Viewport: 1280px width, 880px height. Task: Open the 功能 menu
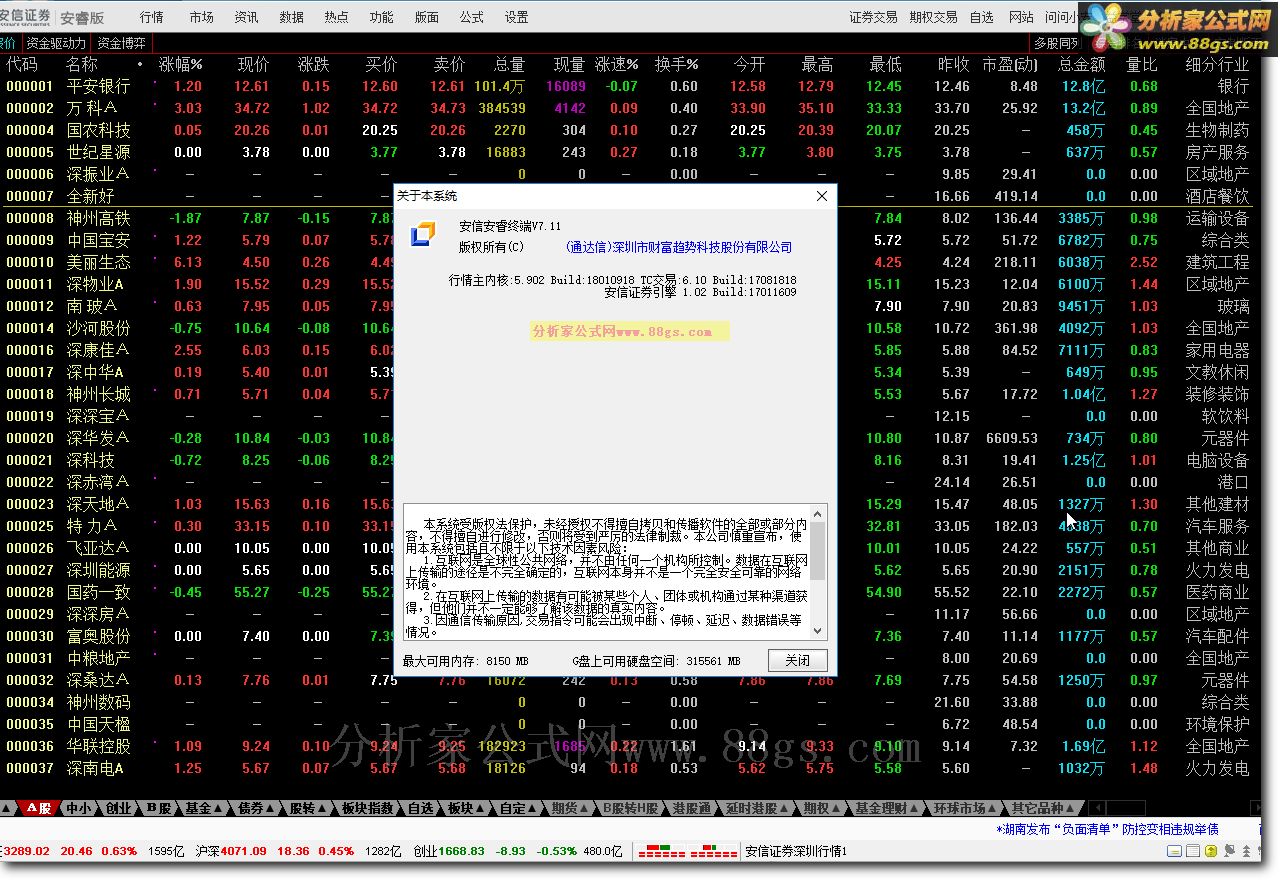381,17
